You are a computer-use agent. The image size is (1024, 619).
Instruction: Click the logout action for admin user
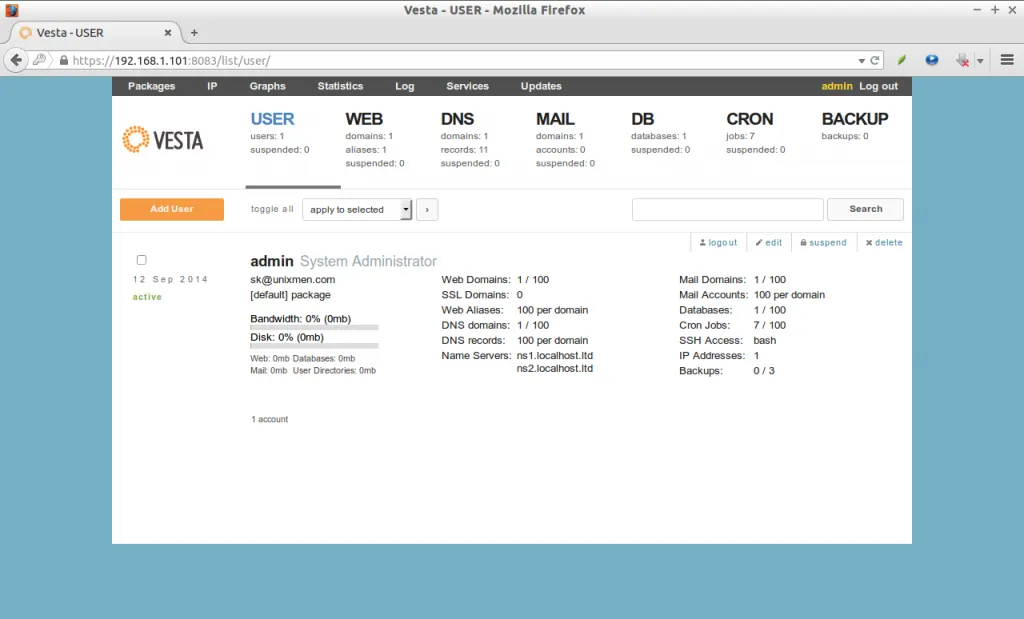(718, 242)
